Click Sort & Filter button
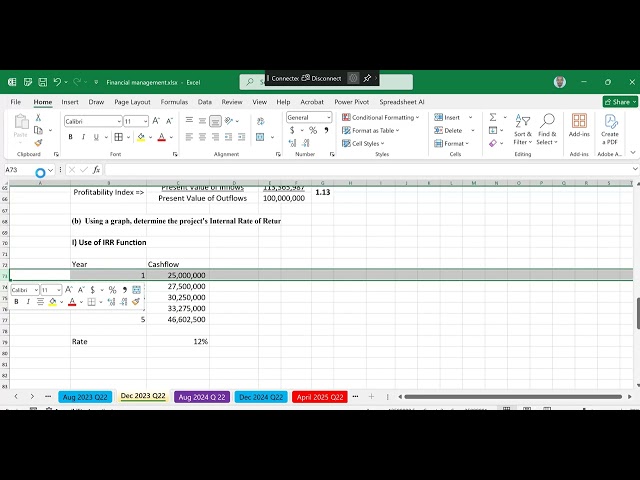640x480 pixels. [x=523, y=129]
